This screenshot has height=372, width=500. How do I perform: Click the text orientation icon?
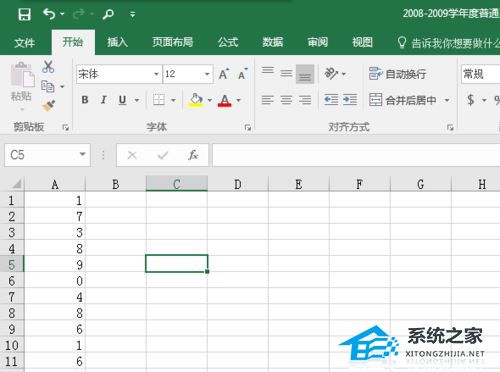point(331,73)
